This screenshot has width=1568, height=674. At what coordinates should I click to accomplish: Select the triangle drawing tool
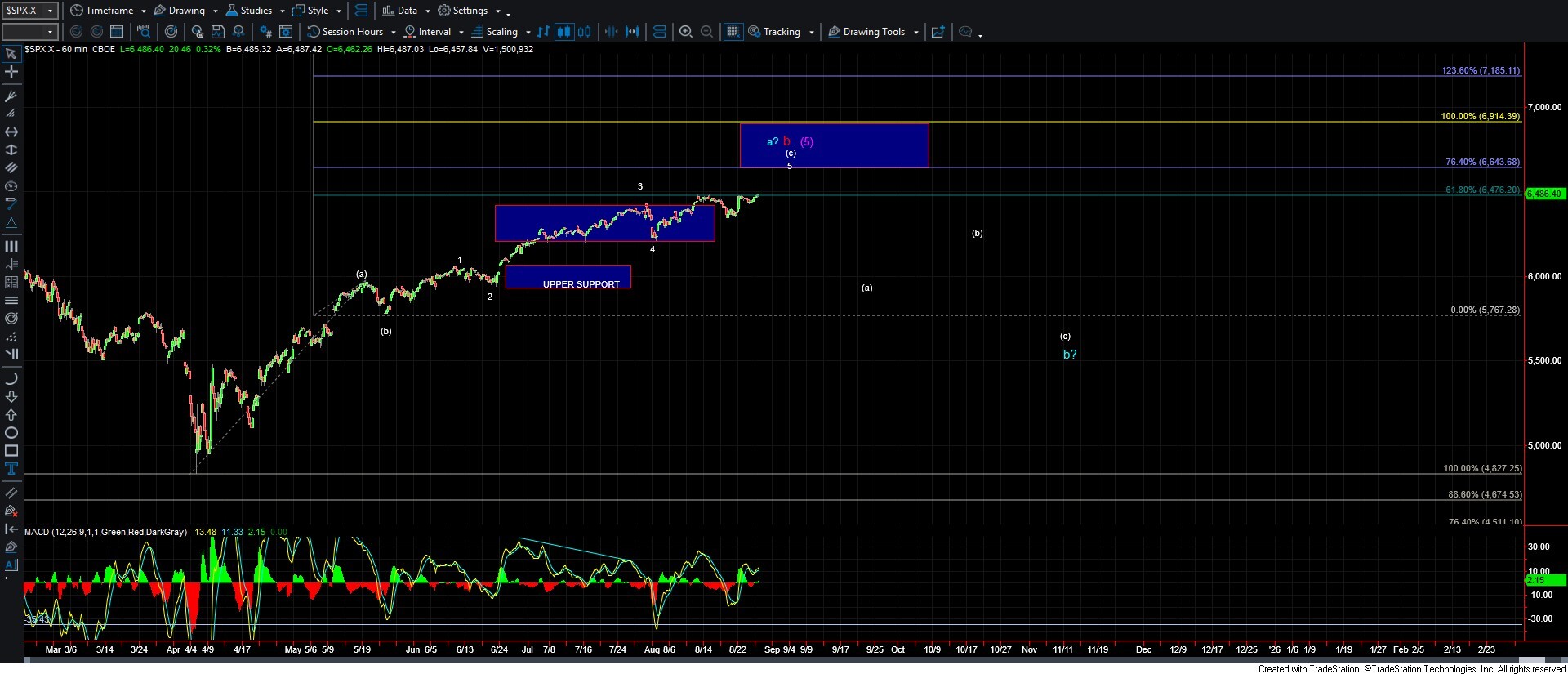coord(11,223)
